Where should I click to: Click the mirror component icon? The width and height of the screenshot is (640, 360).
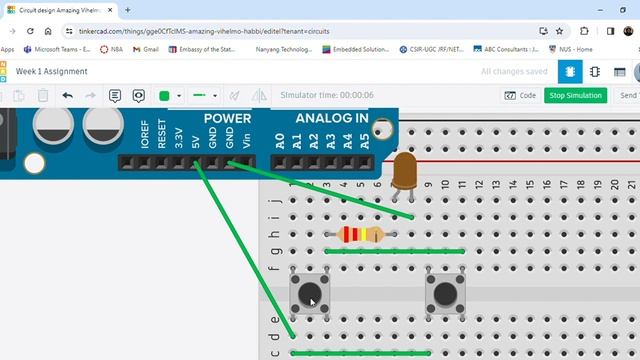(259, 96)
